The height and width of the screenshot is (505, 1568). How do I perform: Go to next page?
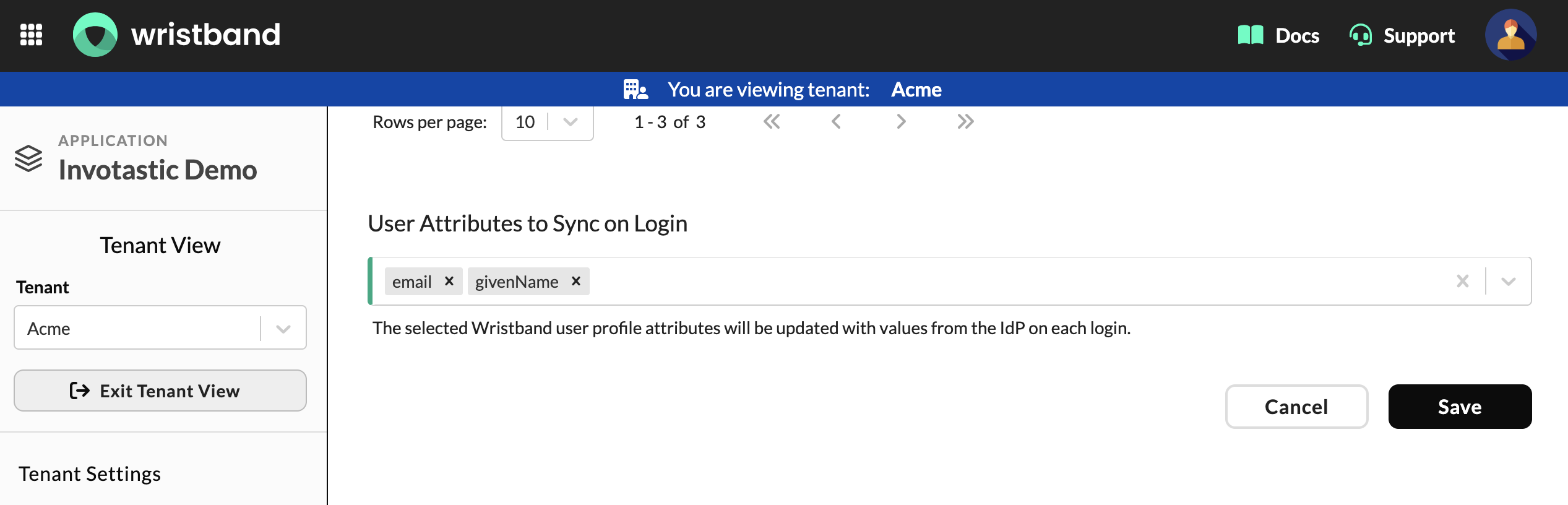[901, 122]
